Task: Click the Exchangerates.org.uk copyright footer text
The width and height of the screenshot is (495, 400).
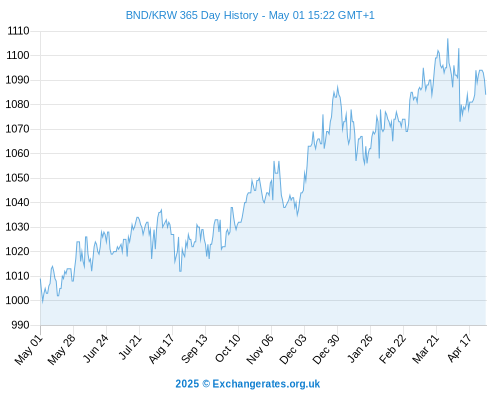Action: click(248, 384)
